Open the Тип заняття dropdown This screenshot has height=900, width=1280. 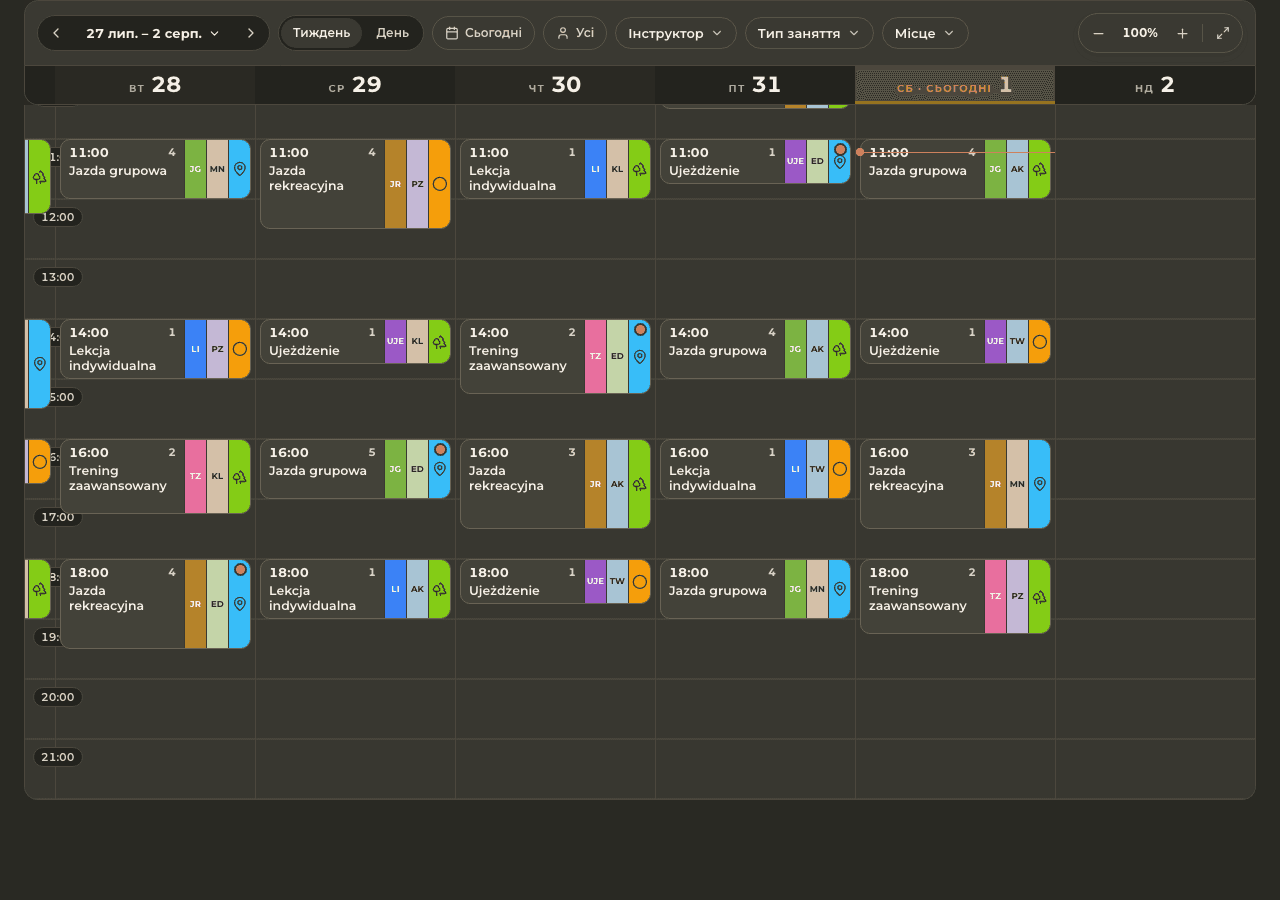click(x=809, y=33)
